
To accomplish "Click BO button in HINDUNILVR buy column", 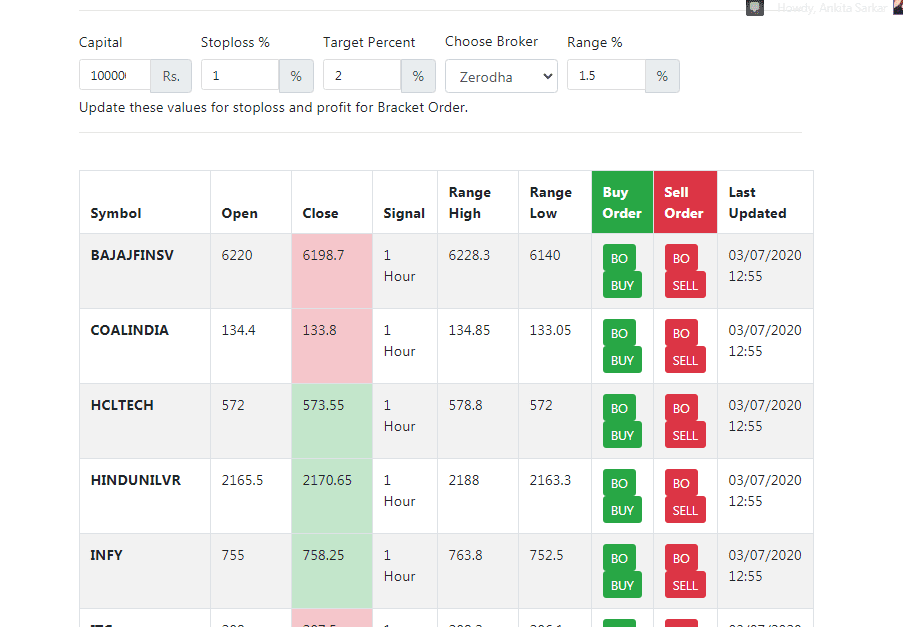I will (619, 483).
